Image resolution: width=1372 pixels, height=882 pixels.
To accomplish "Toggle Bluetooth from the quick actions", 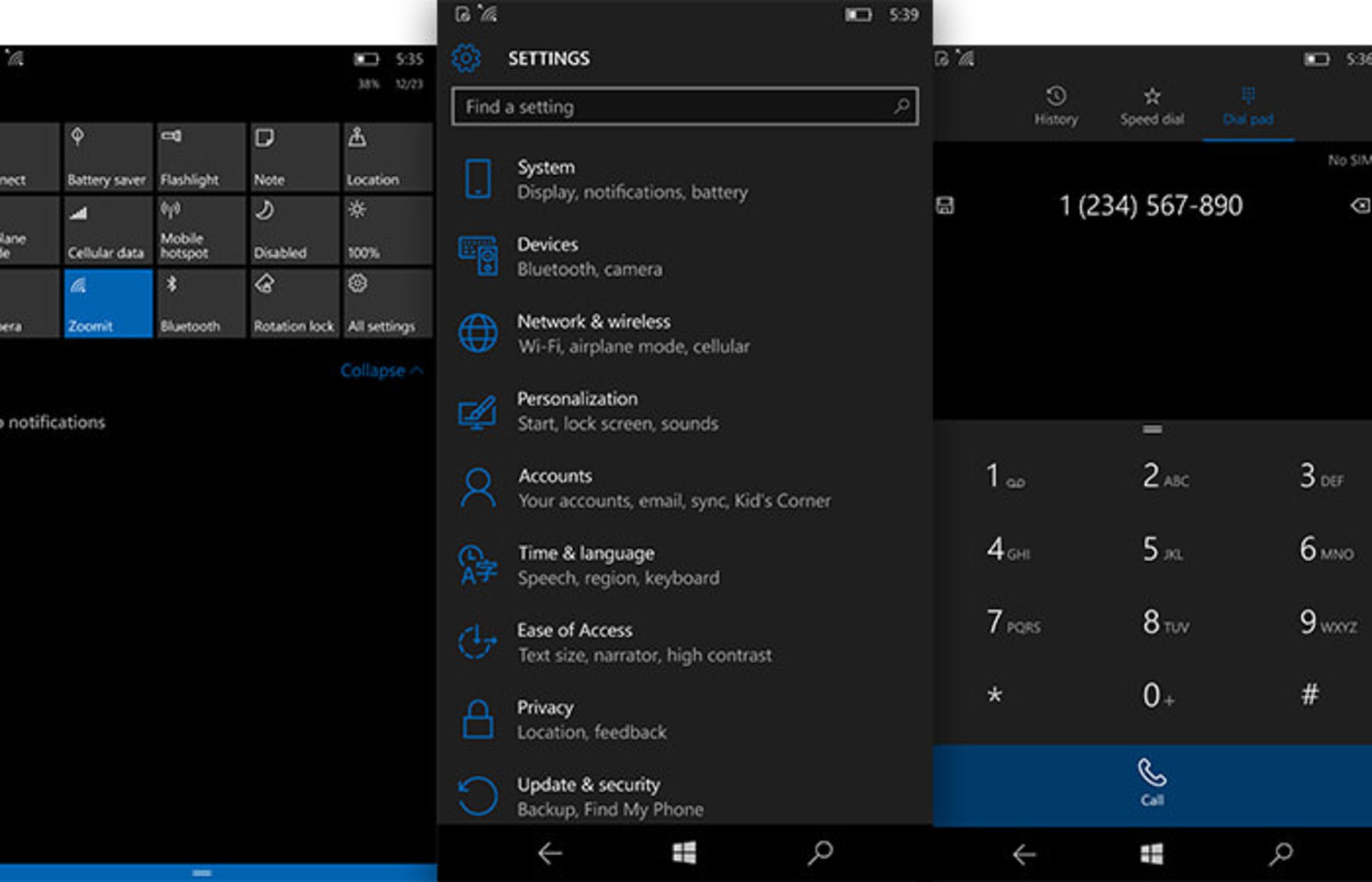I will tap(200, 302).
